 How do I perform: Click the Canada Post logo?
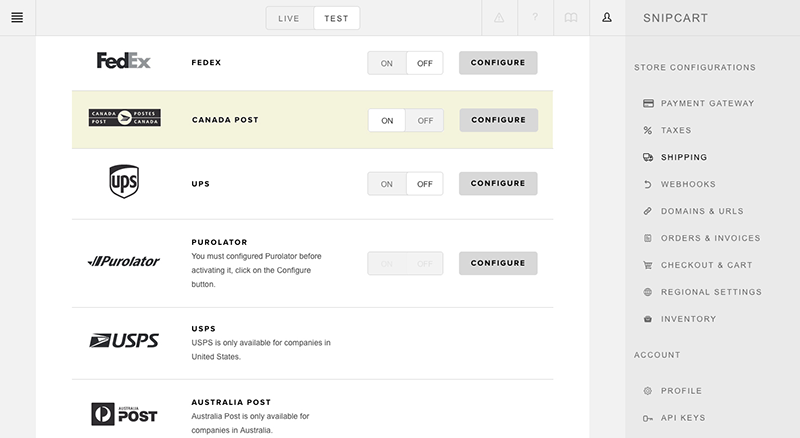124,117
